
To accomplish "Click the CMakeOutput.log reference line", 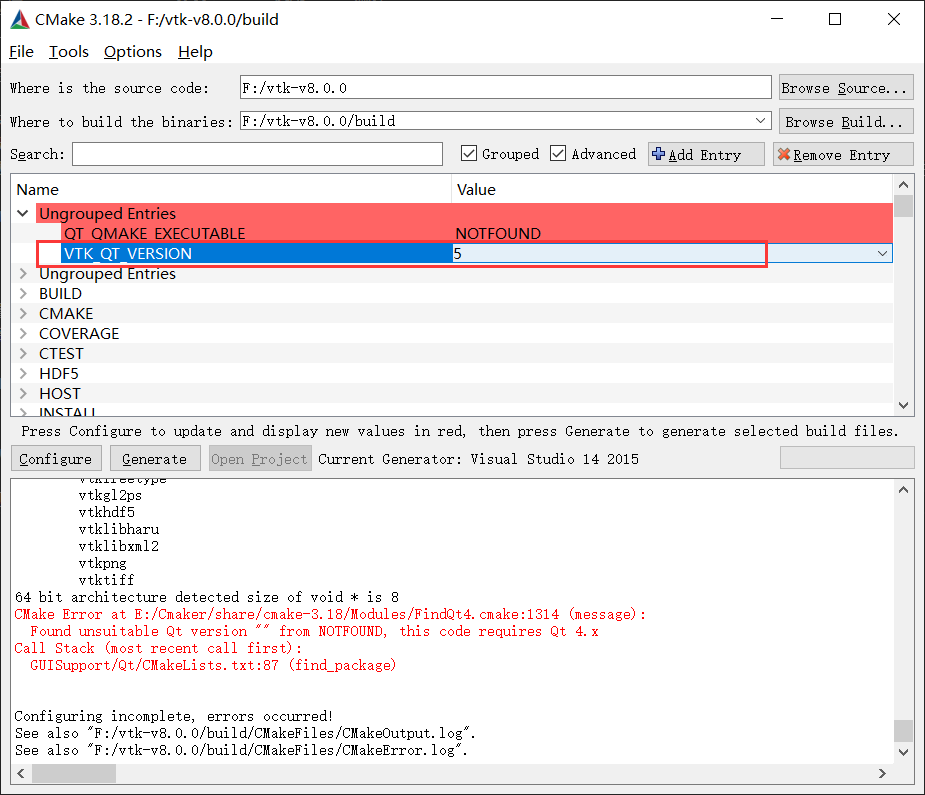I will (245, 733).
